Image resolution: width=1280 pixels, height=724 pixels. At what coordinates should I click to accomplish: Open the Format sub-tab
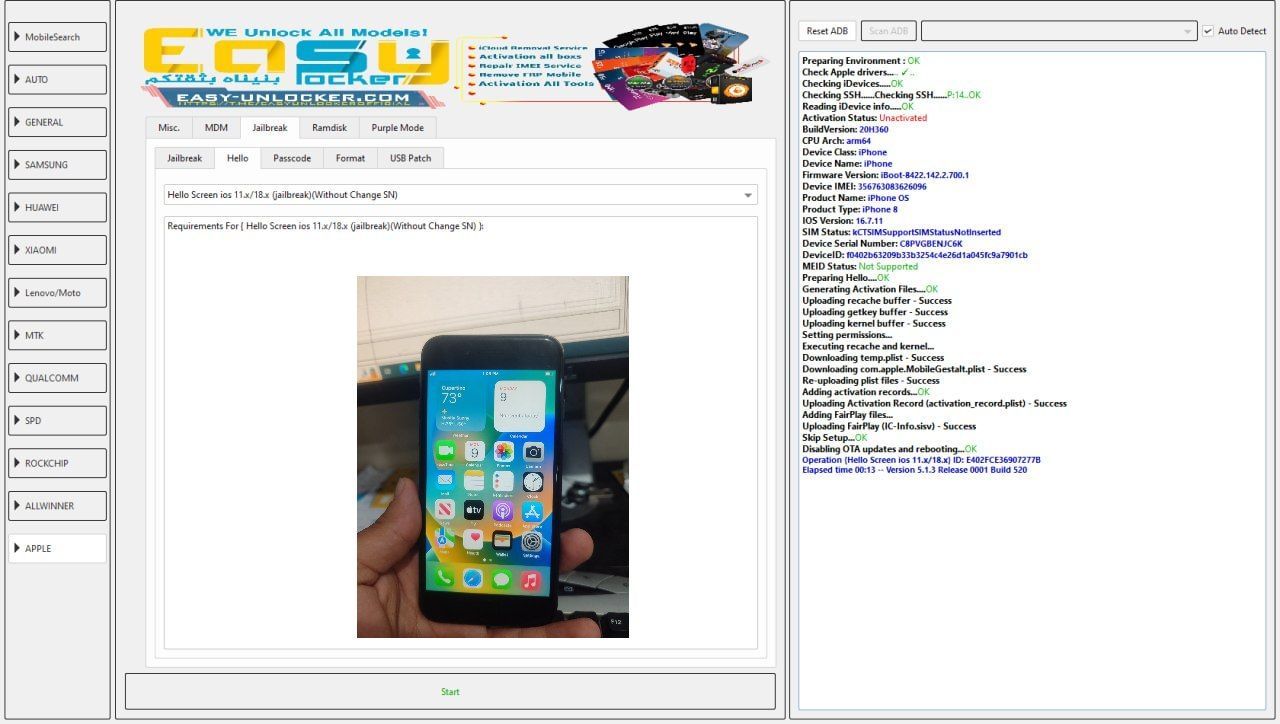pyautogui.click(x=350, y=158)
